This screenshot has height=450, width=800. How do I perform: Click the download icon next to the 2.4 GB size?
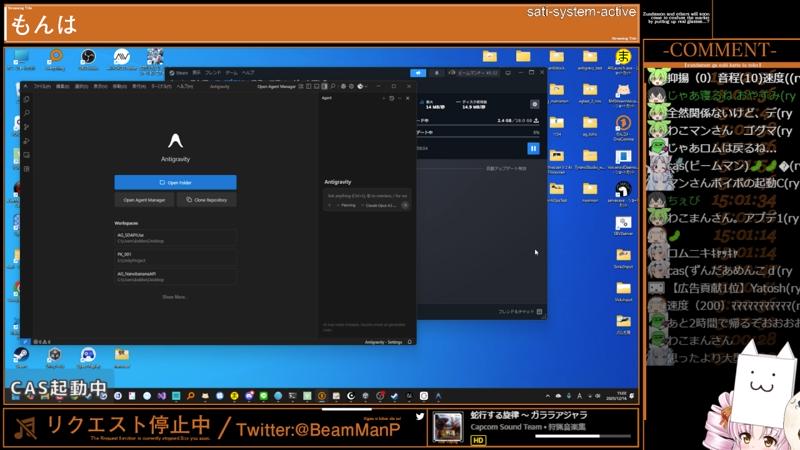pyautogui.click(x=536, y=120)
